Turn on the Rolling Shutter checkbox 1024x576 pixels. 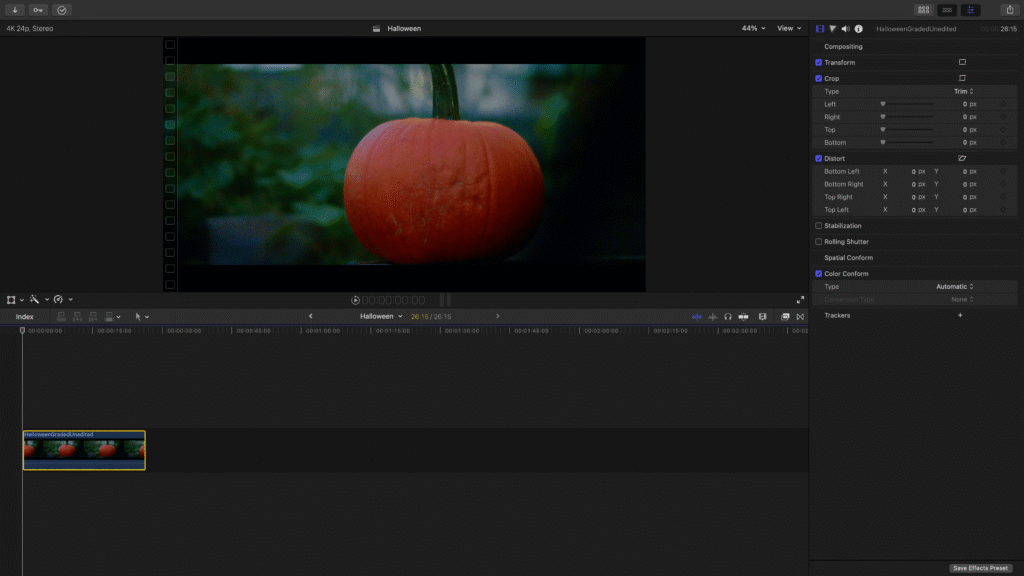point(819,242)
